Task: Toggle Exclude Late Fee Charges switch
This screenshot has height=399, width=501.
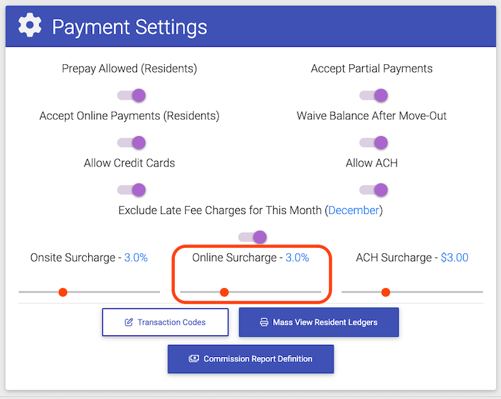Action: (253, 237)
